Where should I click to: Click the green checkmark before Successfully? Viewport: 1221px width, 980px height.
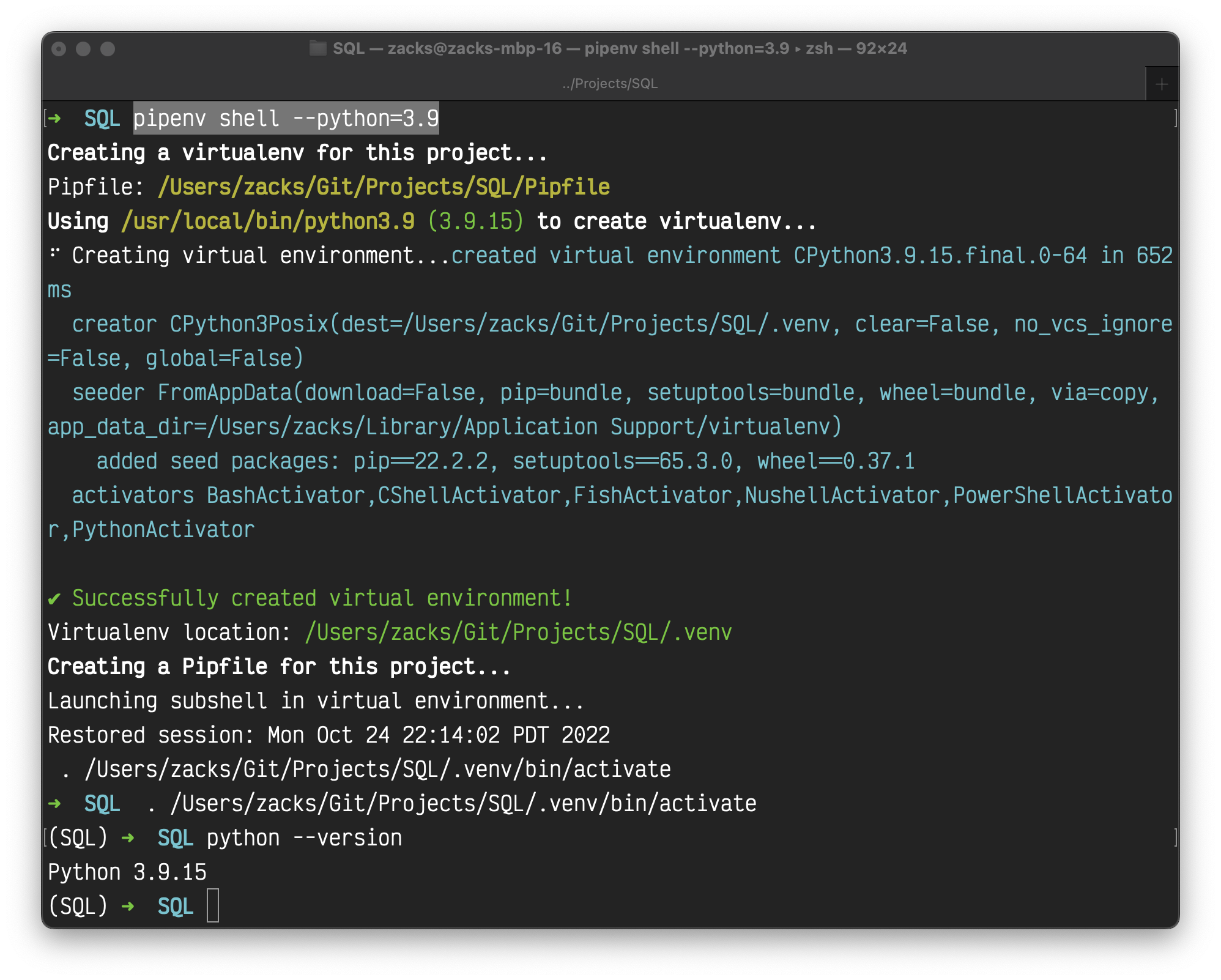(x=54, y=599)
